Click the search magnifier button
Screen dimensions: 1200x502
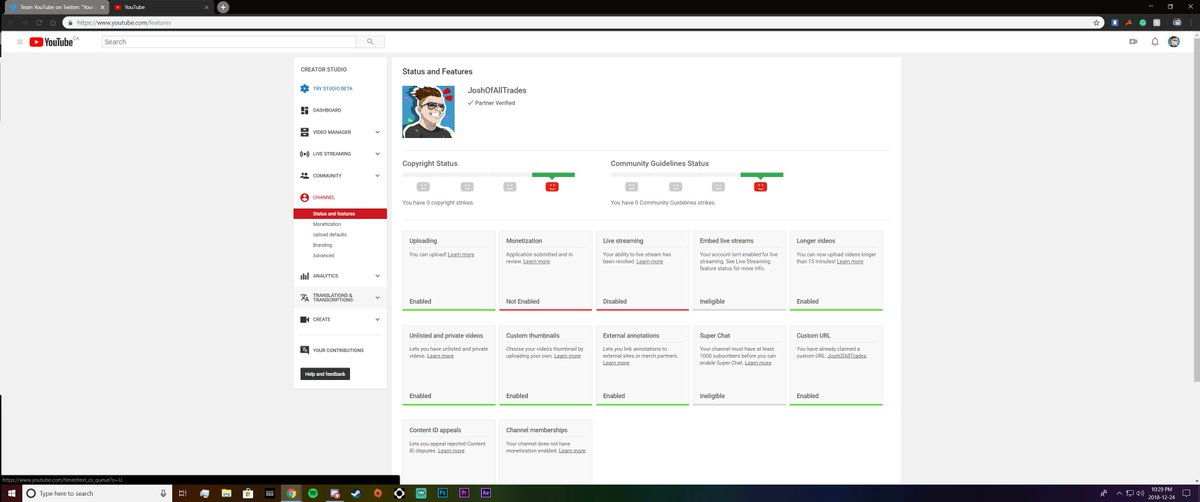coord(370,42)
